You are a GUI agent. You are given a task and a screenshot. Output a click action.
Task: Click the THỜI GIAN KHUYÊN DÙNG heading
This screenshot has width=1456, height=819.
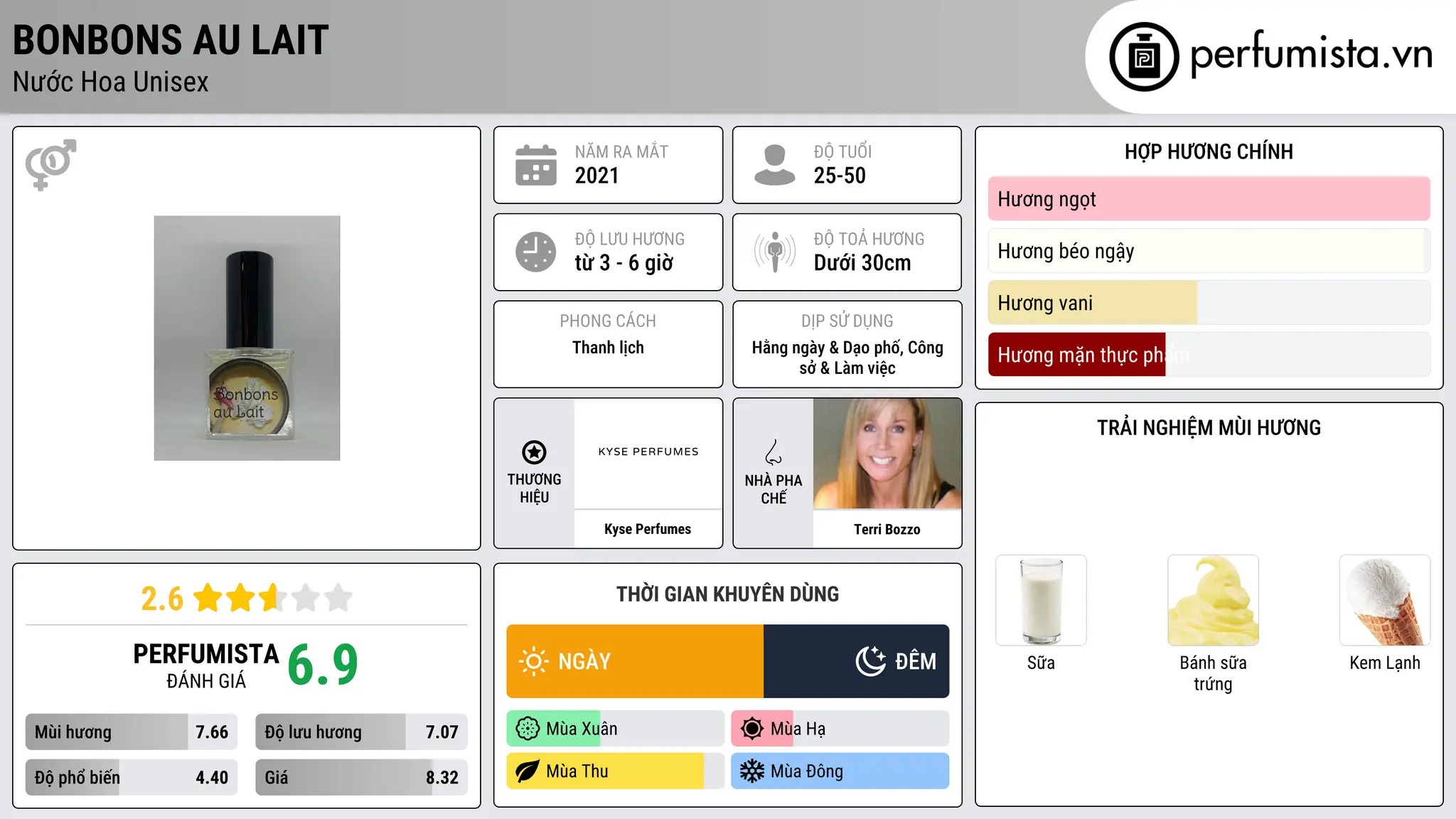click(x=728, y=594)
